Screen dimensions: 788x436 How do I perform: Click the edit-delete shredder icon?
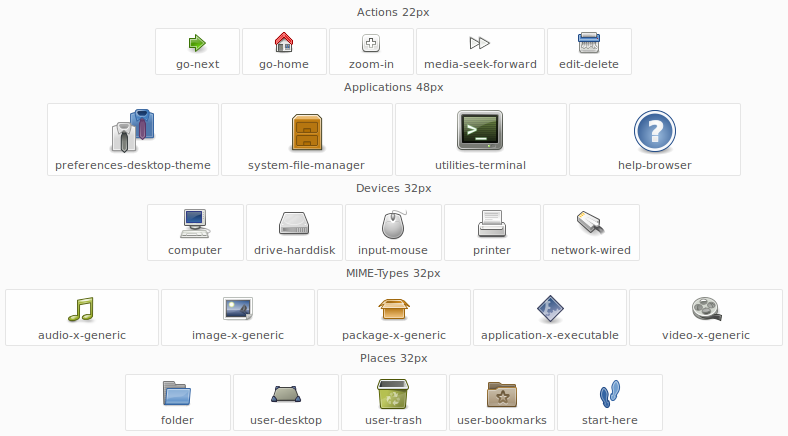[x=589, y=43]
